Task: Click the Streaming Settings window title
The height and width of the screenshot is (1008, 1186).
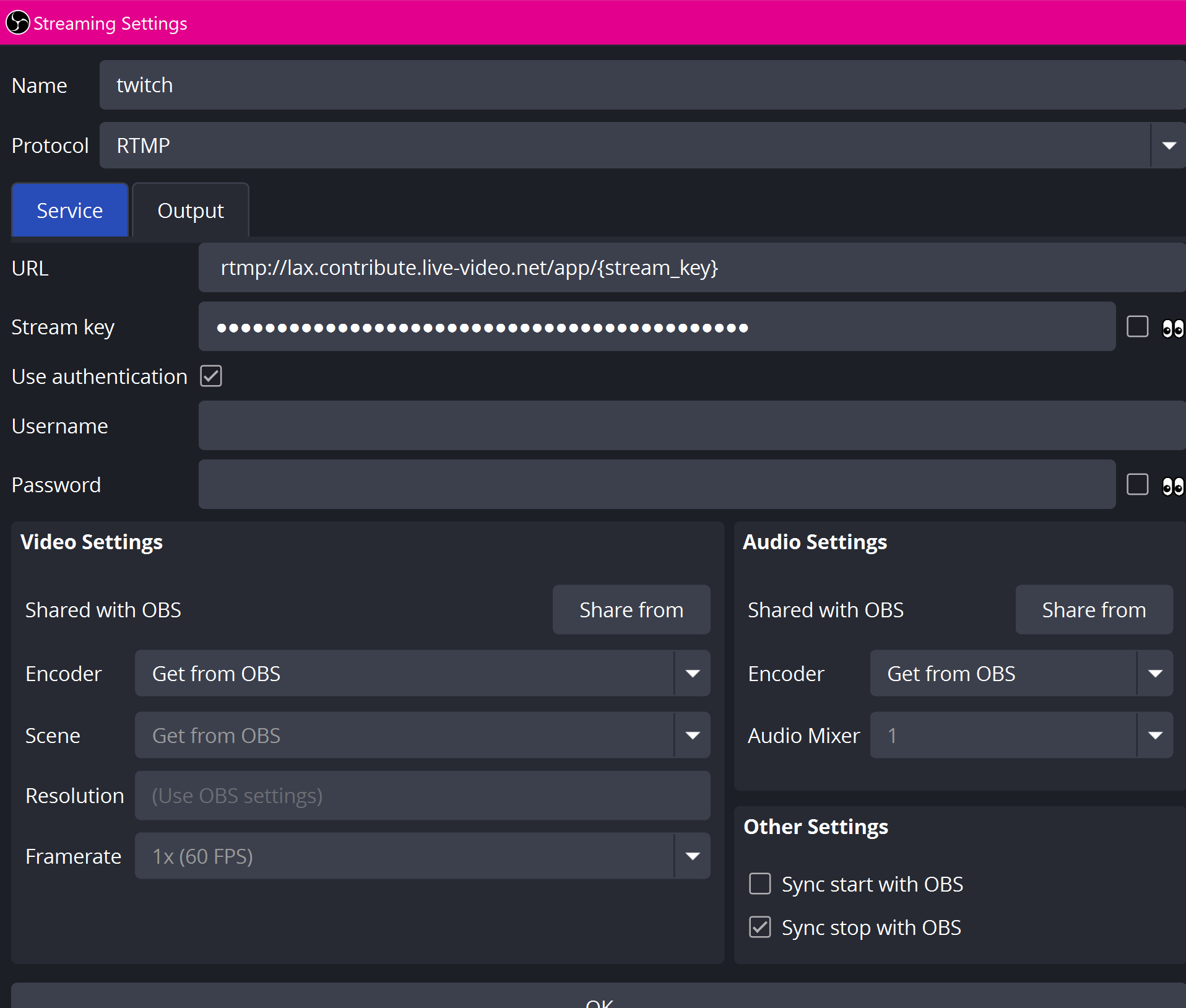Action: pyautogui.click(x=110, y=24)
